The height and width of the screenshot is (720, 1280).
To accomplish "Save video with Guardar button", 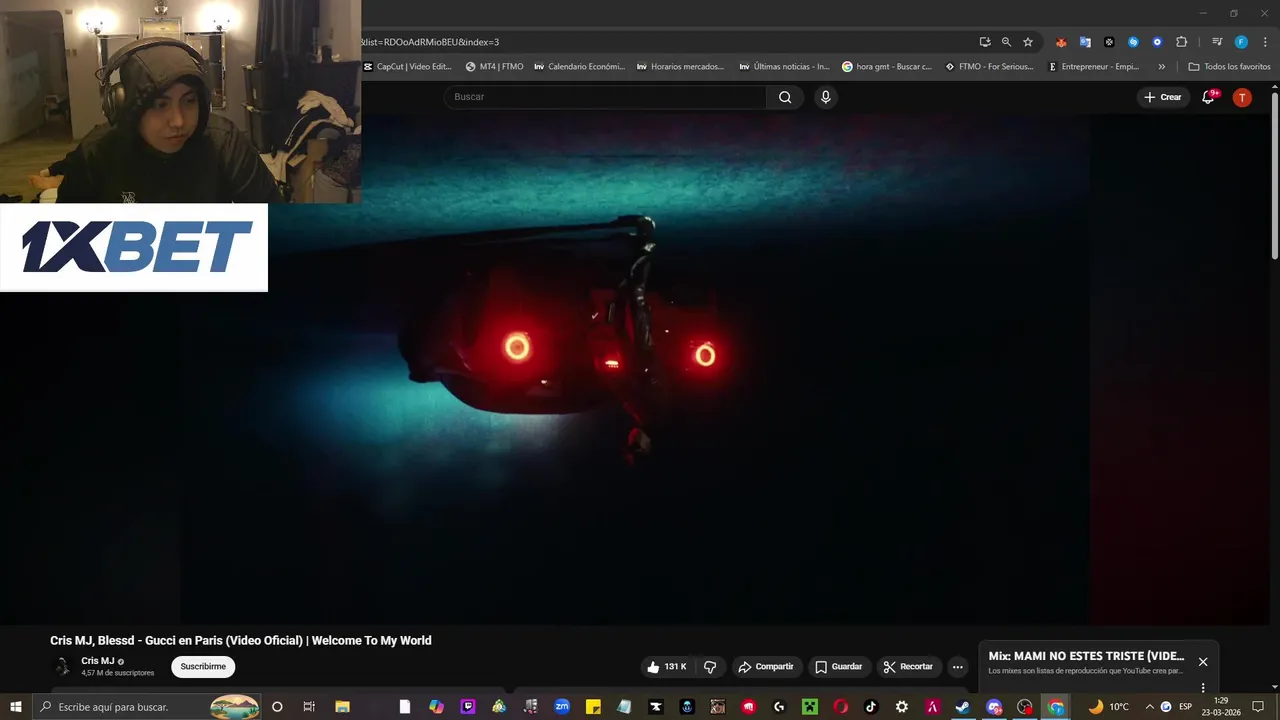I will (x=838, y=667).
